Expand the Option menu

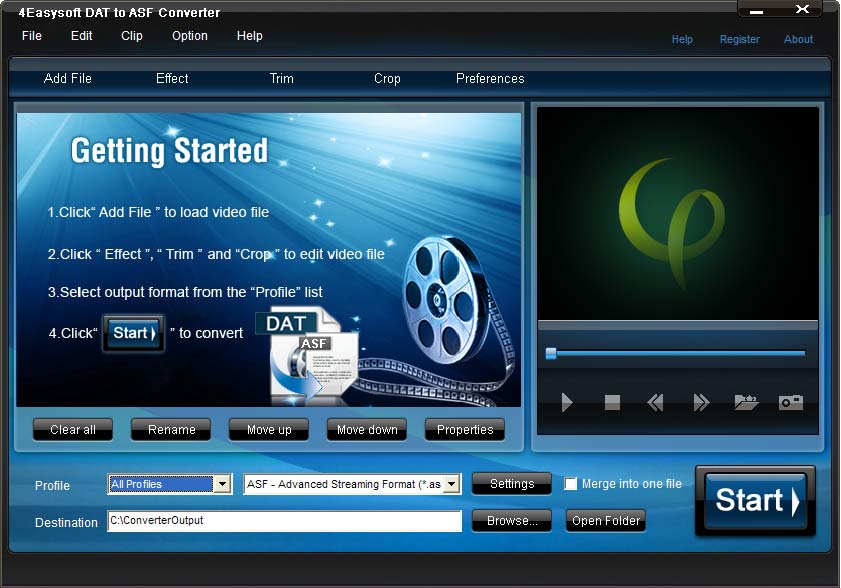(x=189, y=35)
